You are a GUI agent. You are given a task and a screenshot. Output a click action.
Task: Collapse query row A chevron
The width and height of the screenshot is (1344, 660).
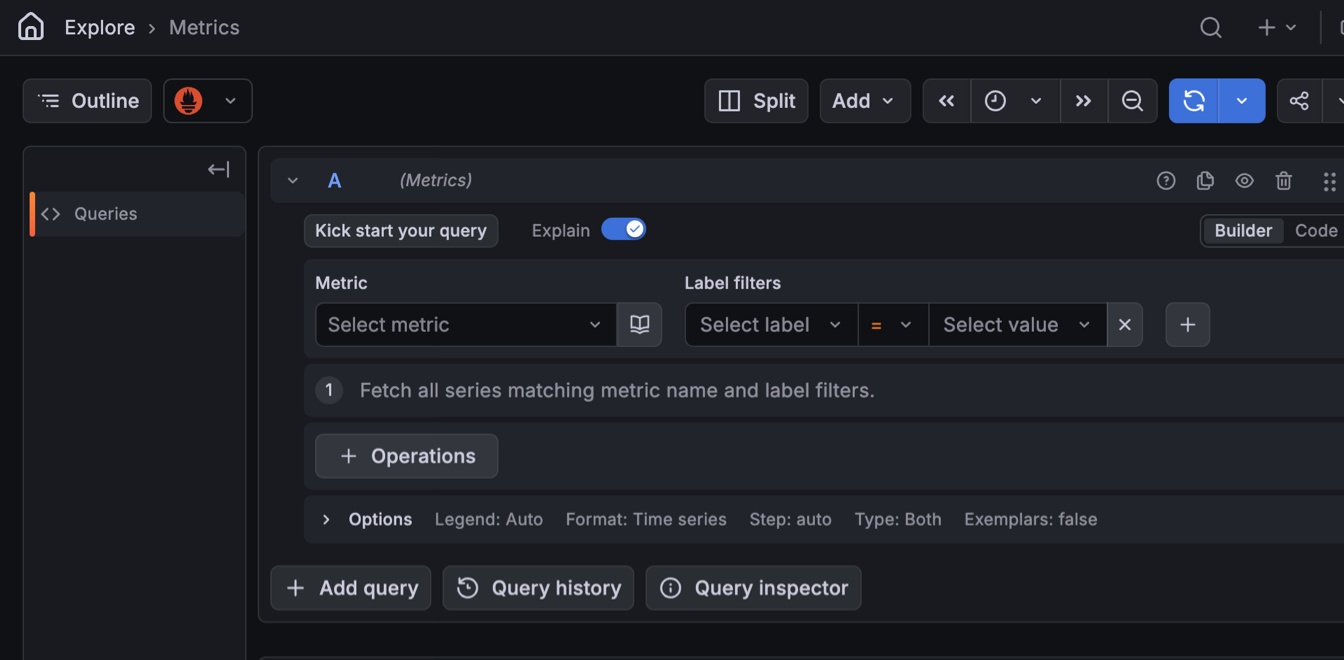coord(293,181)
